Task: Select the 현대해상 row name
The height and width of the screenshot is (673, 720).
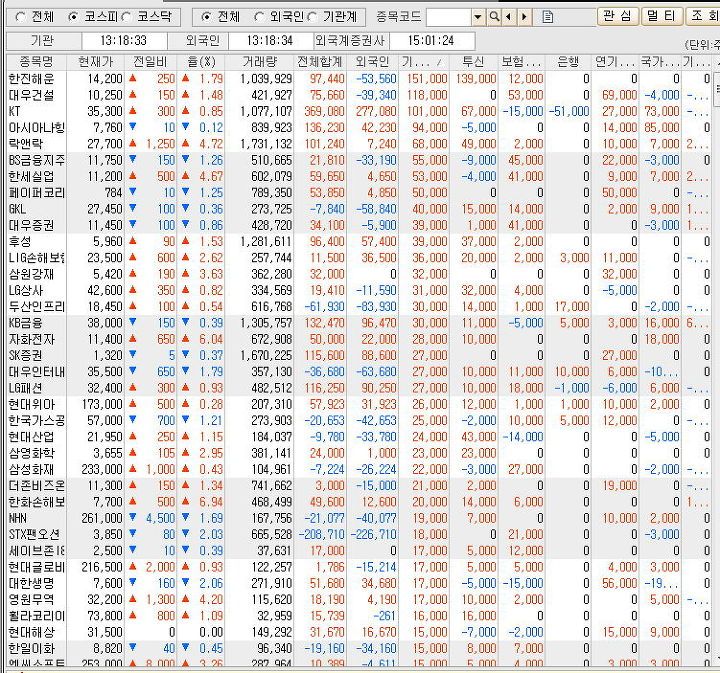Action: pos(31,632)
